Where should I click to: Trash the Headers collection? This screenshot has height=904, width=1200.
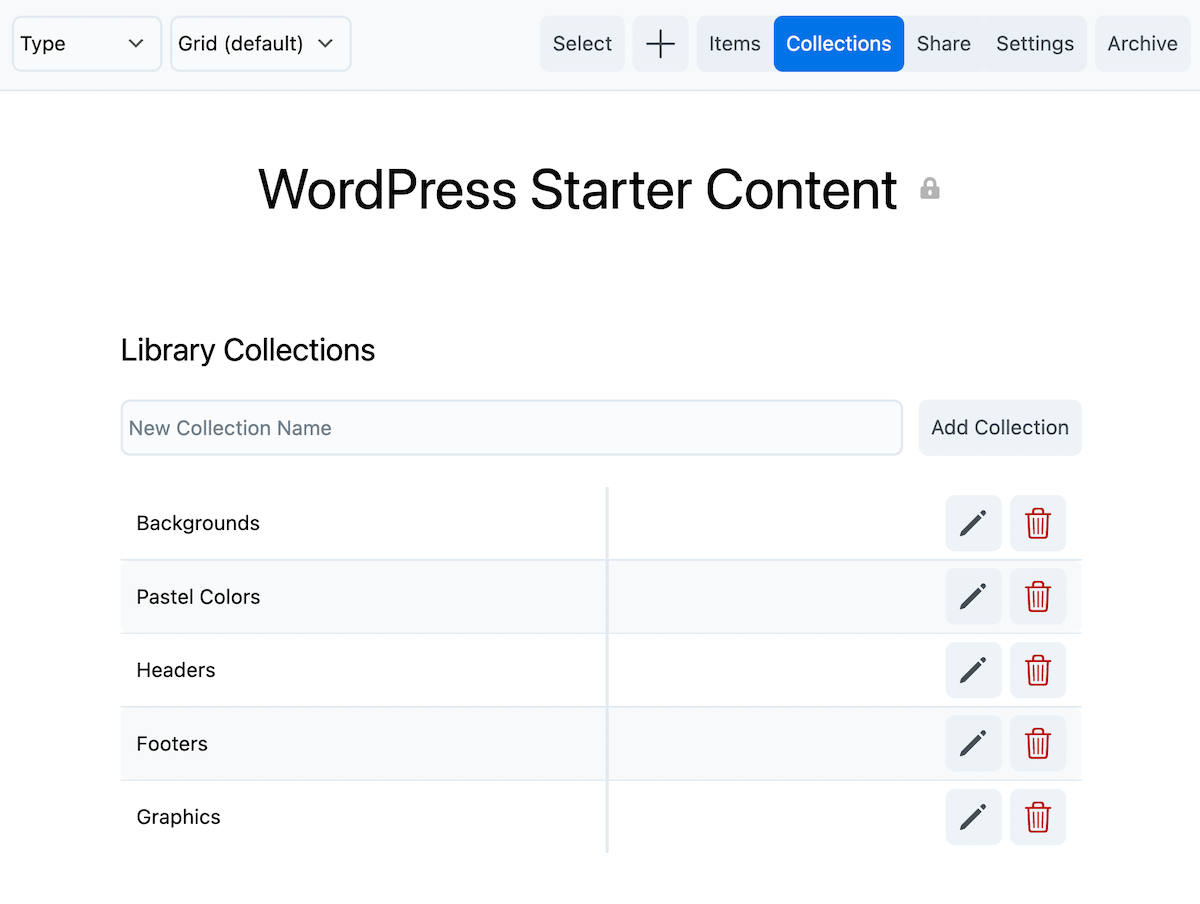tap(1038, 670)
